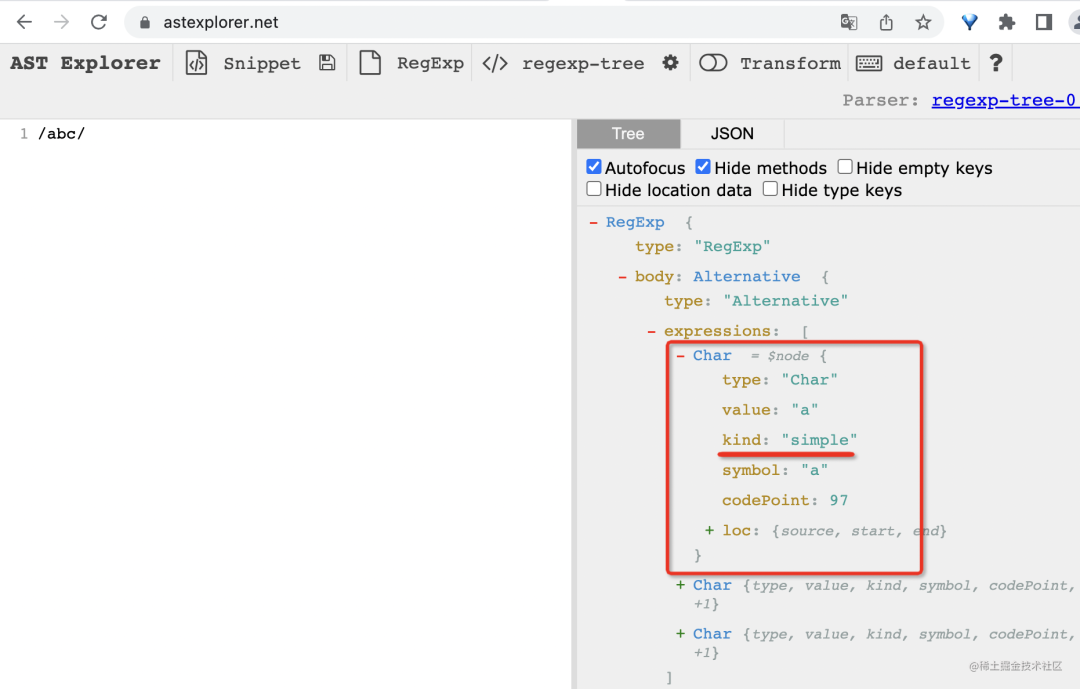
Task: Reload the astexplorer.net page
Action: point(98,22)
